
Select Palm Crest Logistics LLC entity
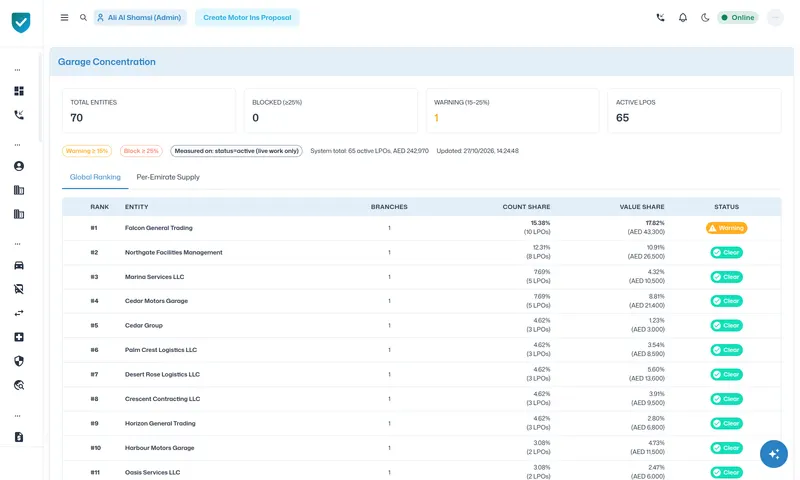[161, 350]
